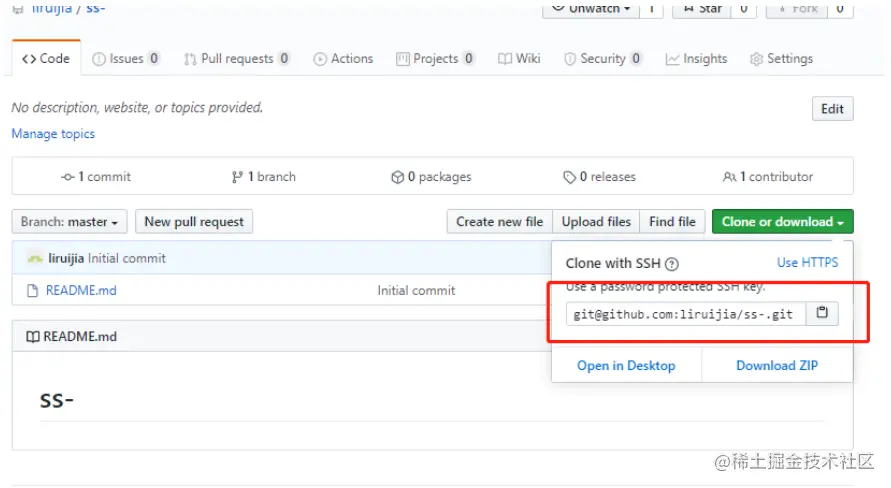Go to the Actions tab
This screenshot has width=891, height=488.
click(x=343, y=59)
